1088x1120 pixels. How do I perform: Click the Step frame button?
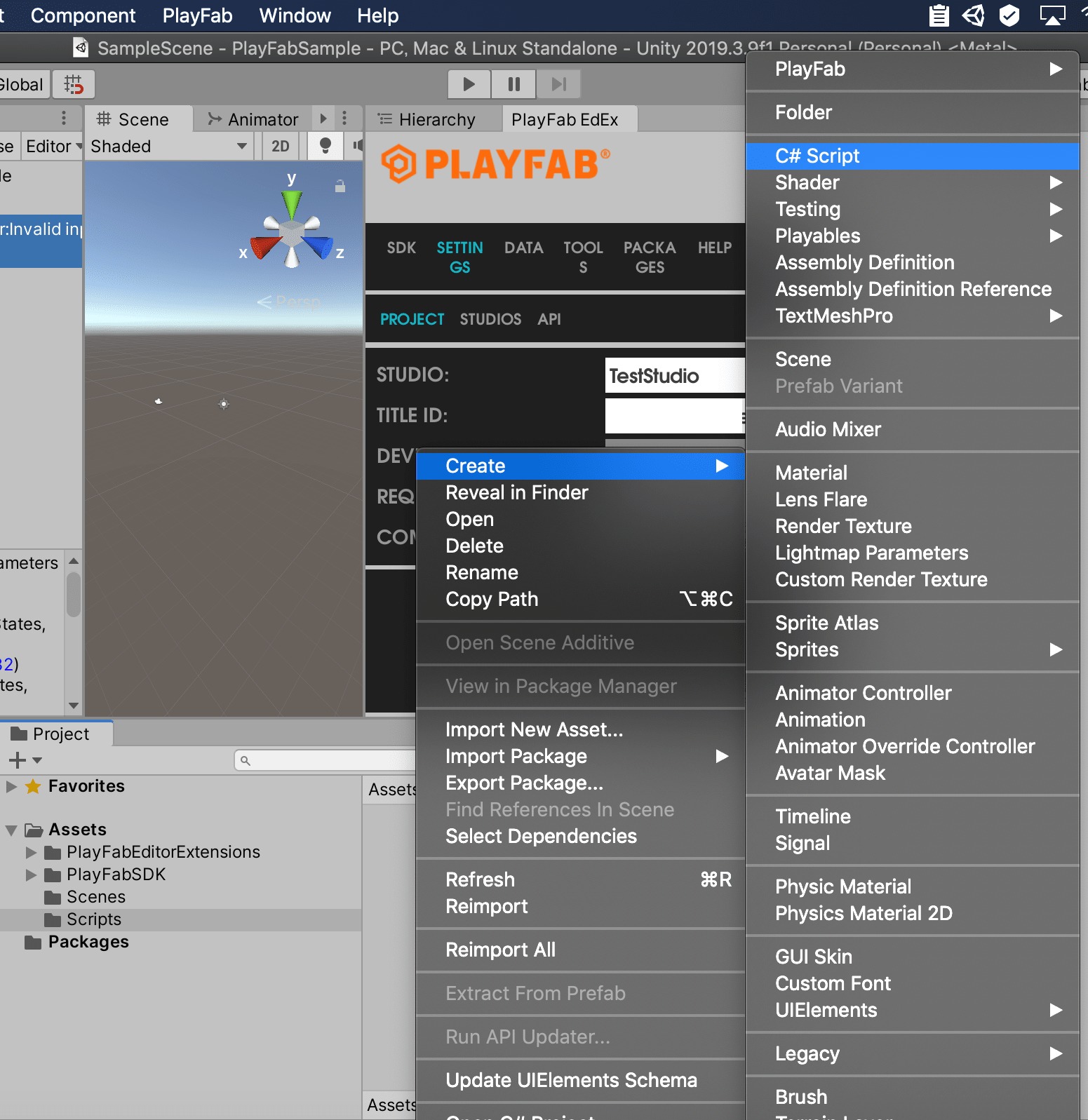click(x=558, y=84)
